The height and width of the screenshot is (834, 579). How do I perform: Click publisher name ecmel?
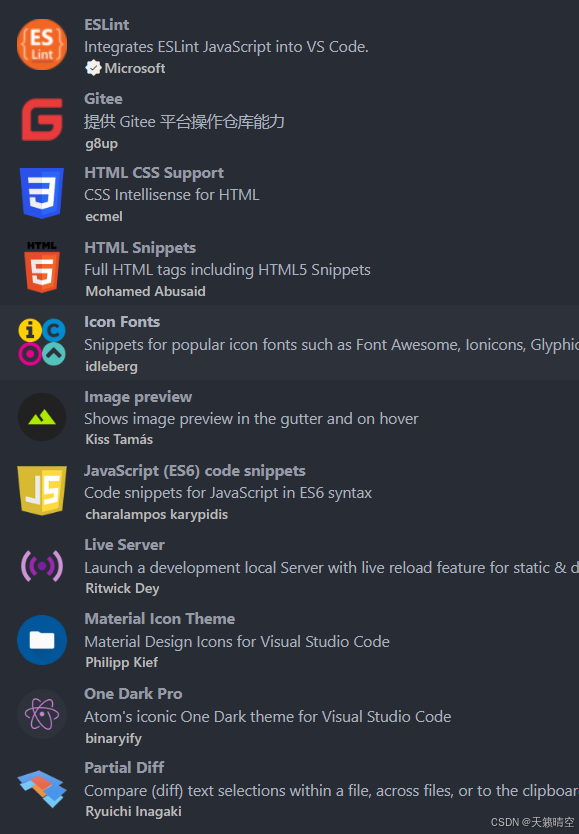[104, 217]
